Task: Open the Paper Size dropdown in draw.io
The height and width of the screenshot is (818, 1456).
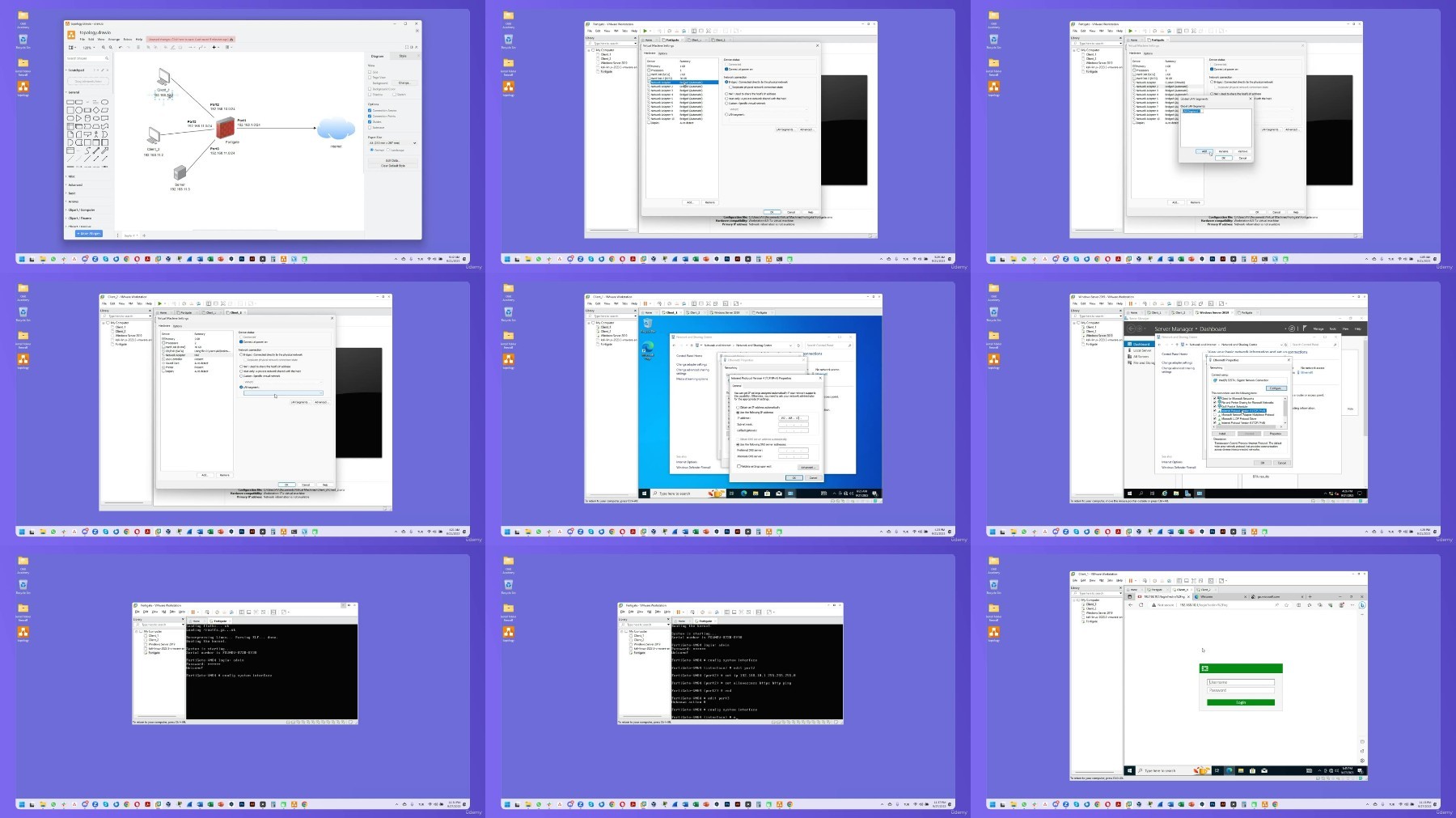Action: click(392, 142)
